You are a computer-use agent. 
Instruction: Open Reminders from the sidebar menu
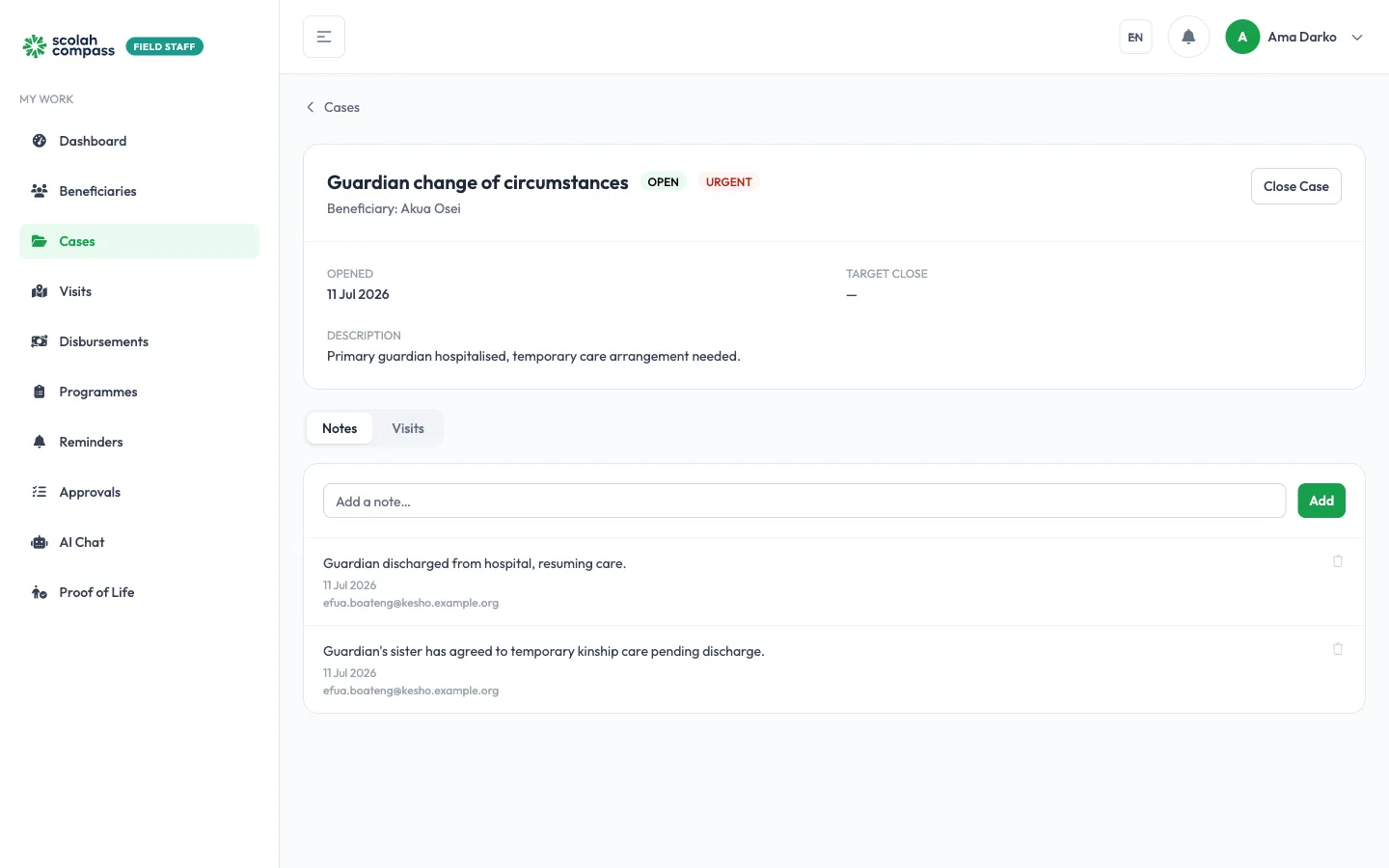pos(139,442)
